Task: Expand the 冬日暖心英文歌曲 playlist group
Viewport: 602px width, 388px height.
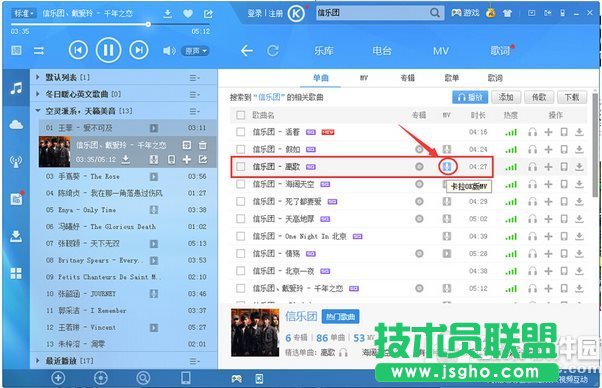Action: (37, 94)
